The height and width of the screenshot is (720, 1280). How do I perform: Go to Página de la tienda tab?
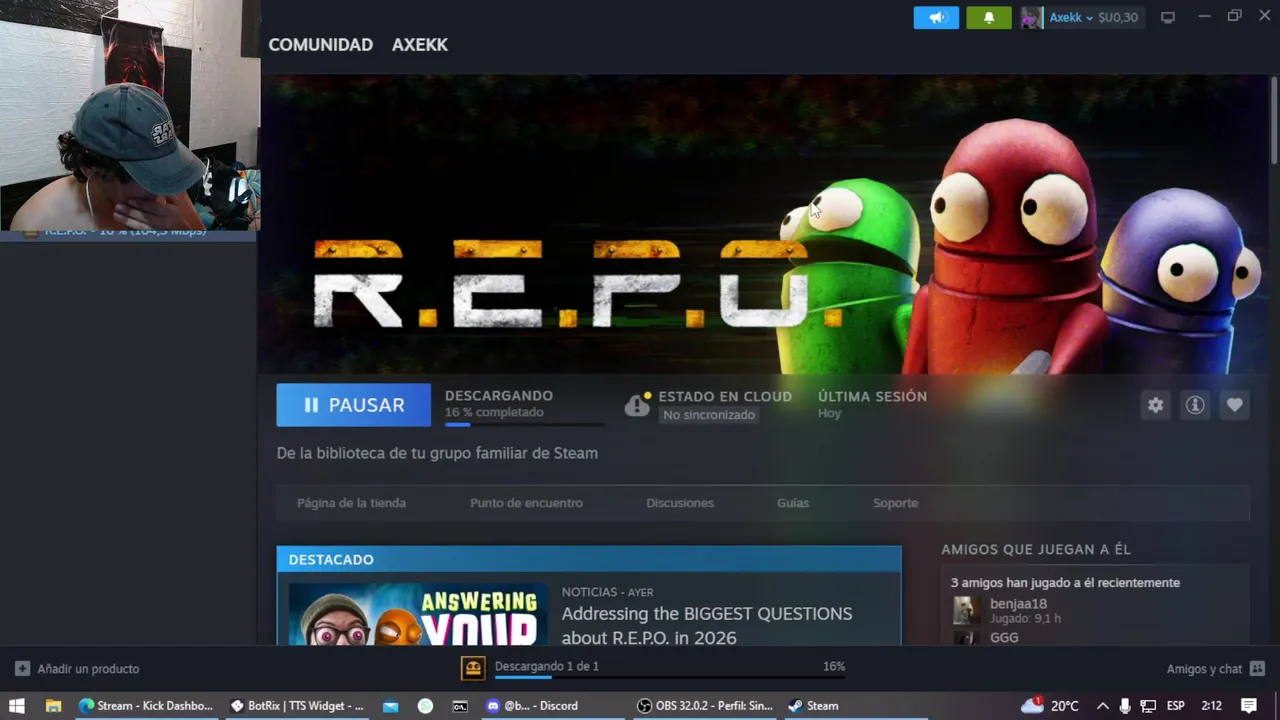click(x=351, y=503)
